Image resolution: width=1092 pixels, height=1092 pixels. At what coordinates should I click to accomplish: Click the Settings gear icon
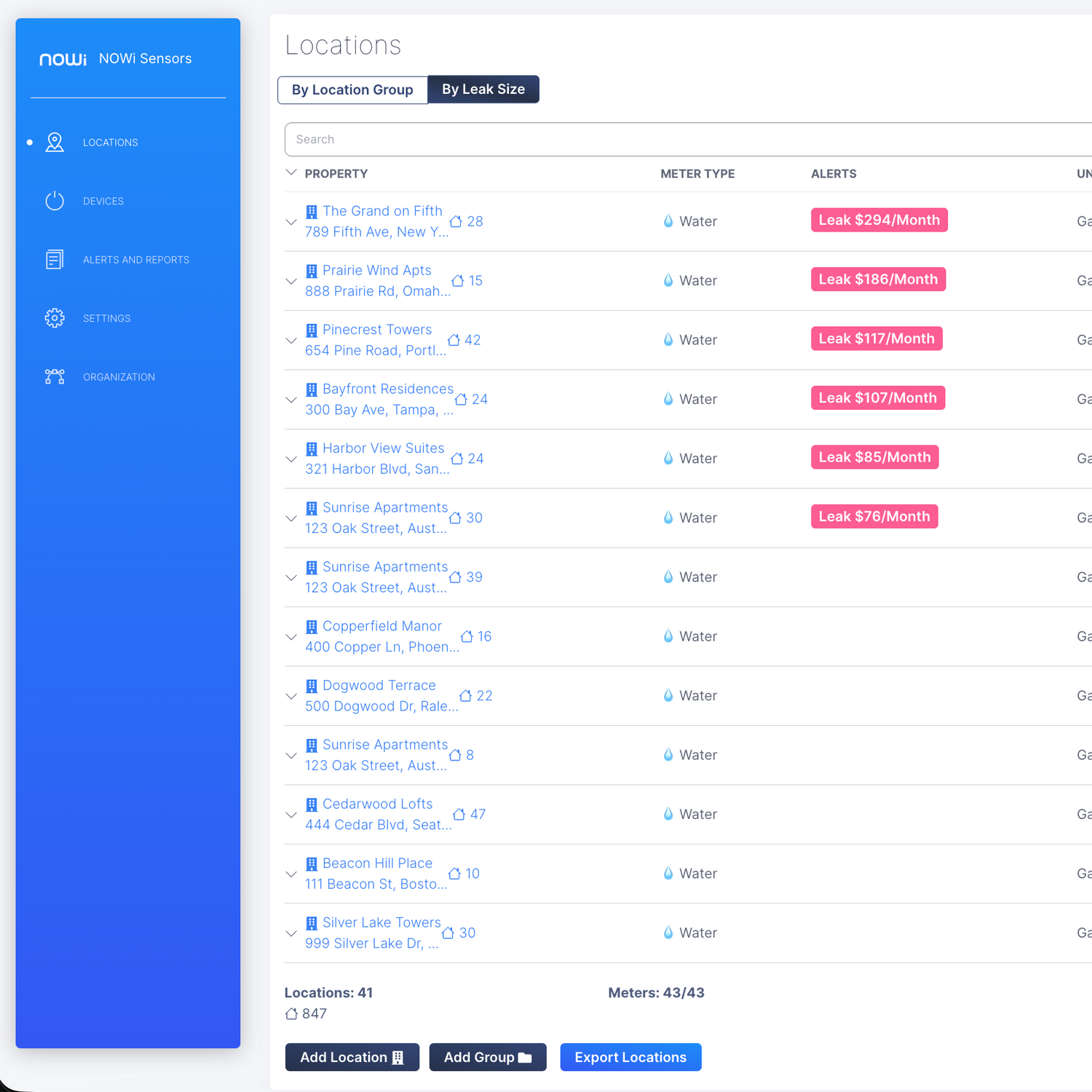click(55, 318)
